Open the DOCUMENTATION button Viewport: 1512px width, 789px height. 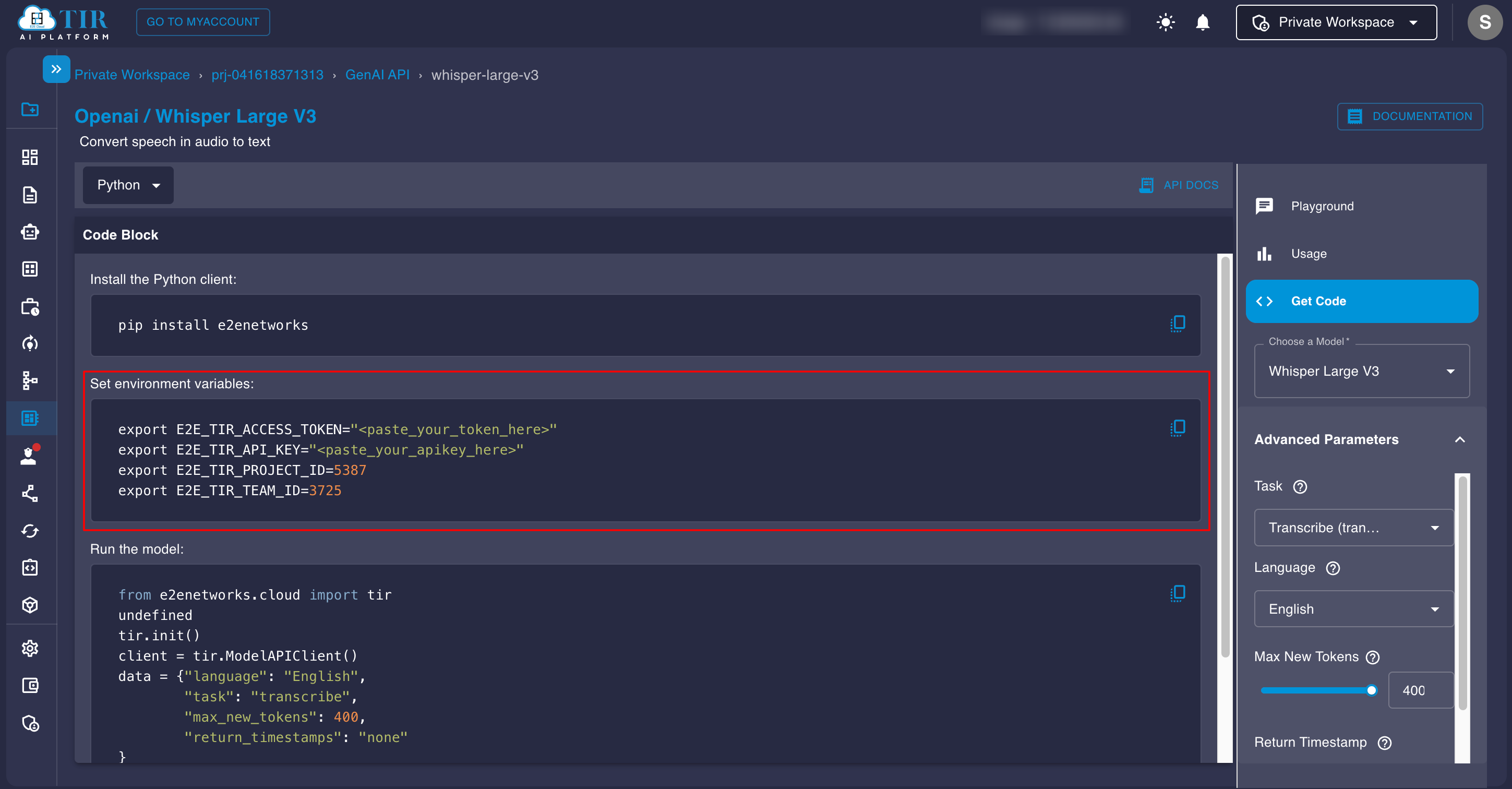point(1410,116)
